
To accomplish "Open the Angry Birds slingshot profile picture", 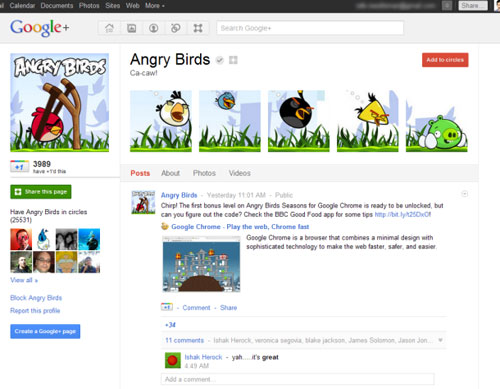I will pyautogui.click(x=60, y=103).
